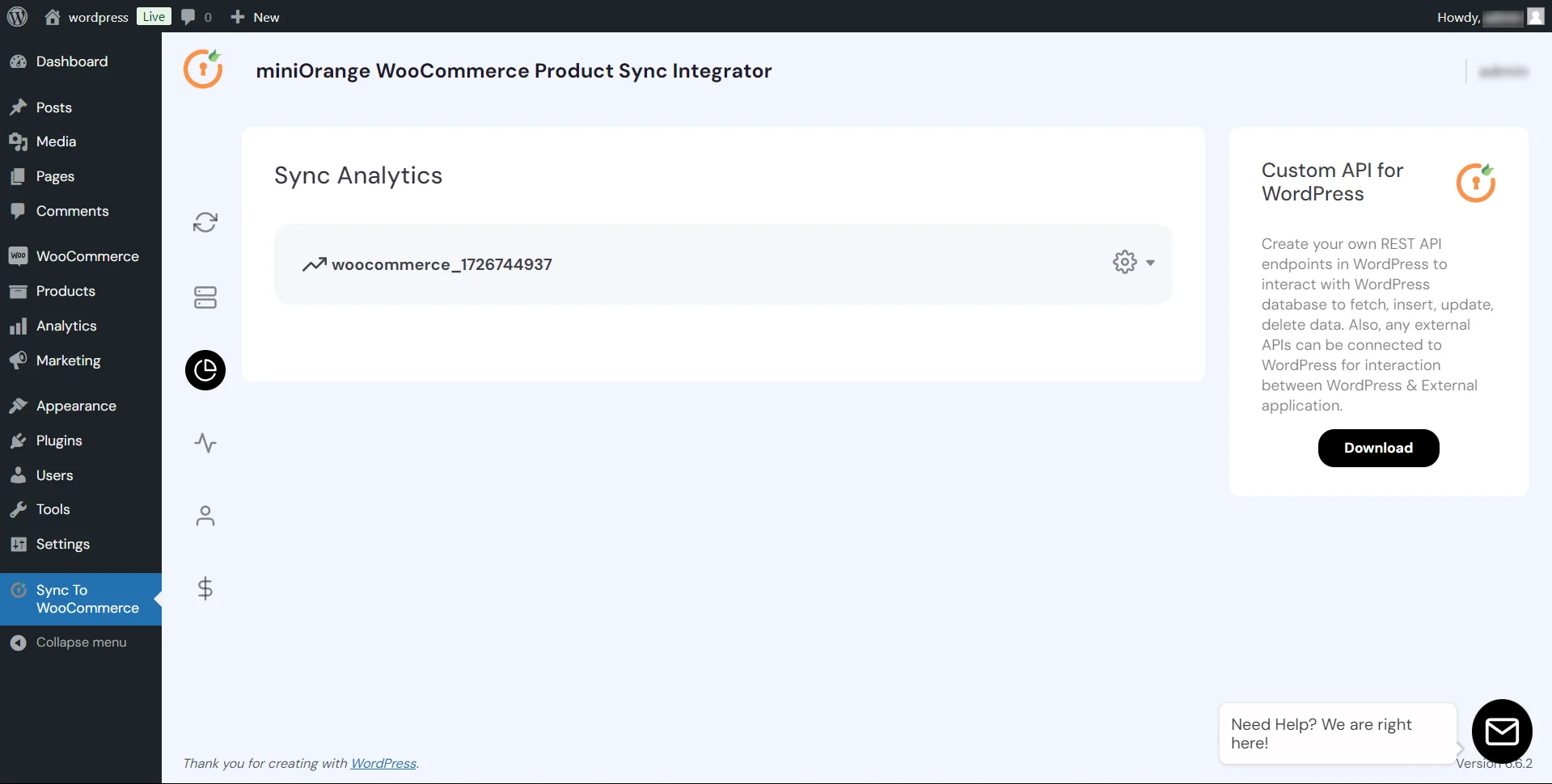1552x784 pixels.
Task: Open the Pages menu
Action: pyautogui.click(x=81, y=176)
